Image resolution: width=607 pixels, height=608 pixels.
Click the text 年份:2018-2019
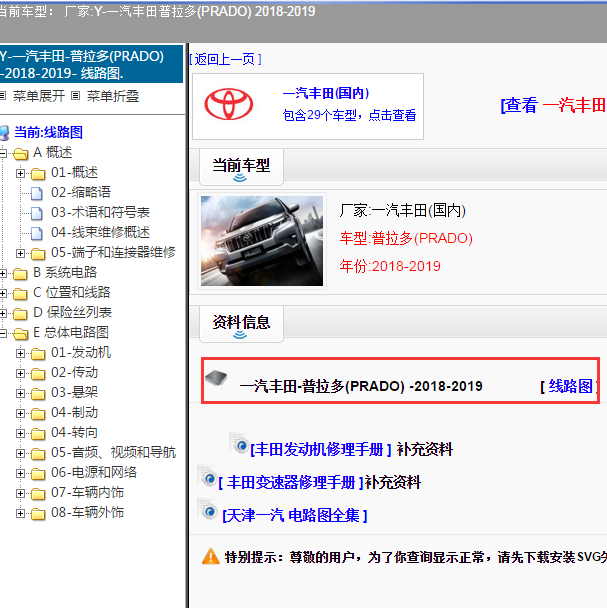coord(390,266)
